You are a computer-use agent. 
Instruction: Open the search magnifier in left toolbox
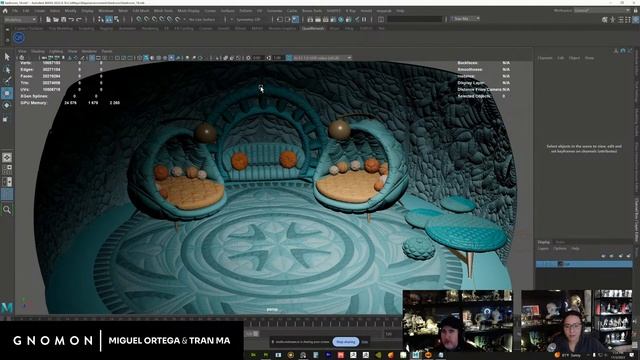7,210
